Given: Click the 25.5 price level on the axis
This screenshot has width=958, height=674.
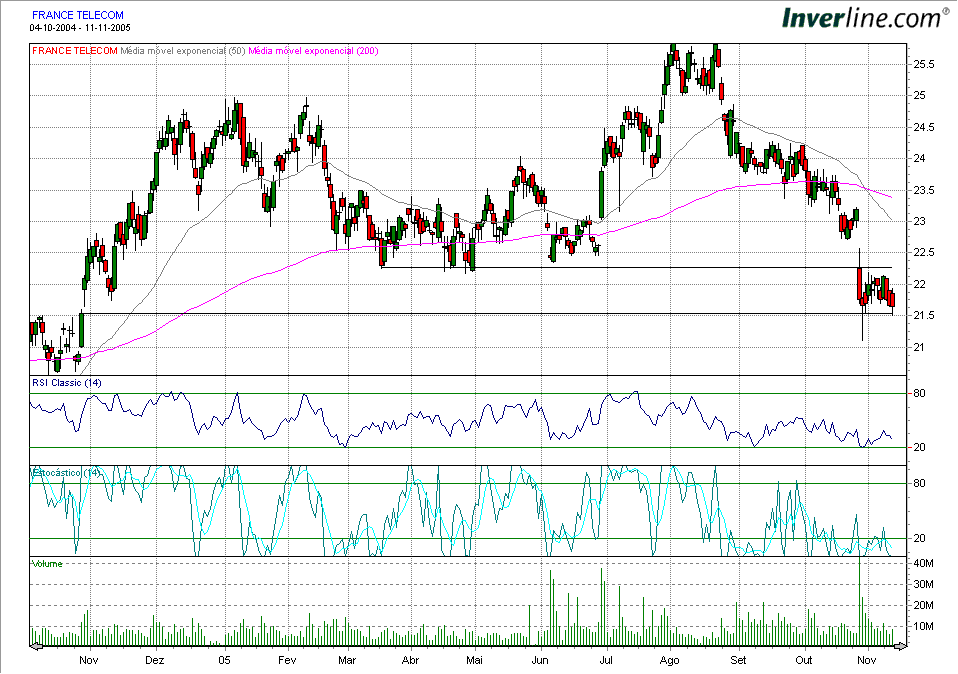Looking at the screenshot, I should pyautogui.click(x=924, y=64).
